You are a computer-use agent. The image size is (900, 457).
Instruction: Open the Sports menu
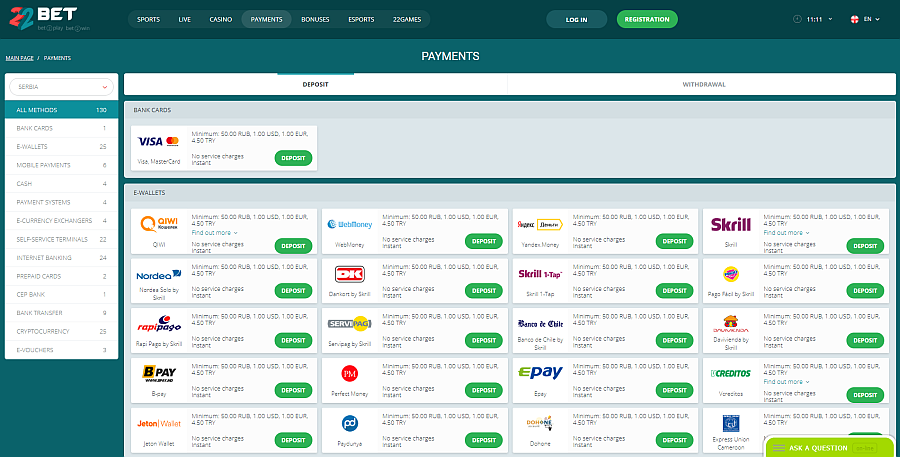click(x=149, y=19)
